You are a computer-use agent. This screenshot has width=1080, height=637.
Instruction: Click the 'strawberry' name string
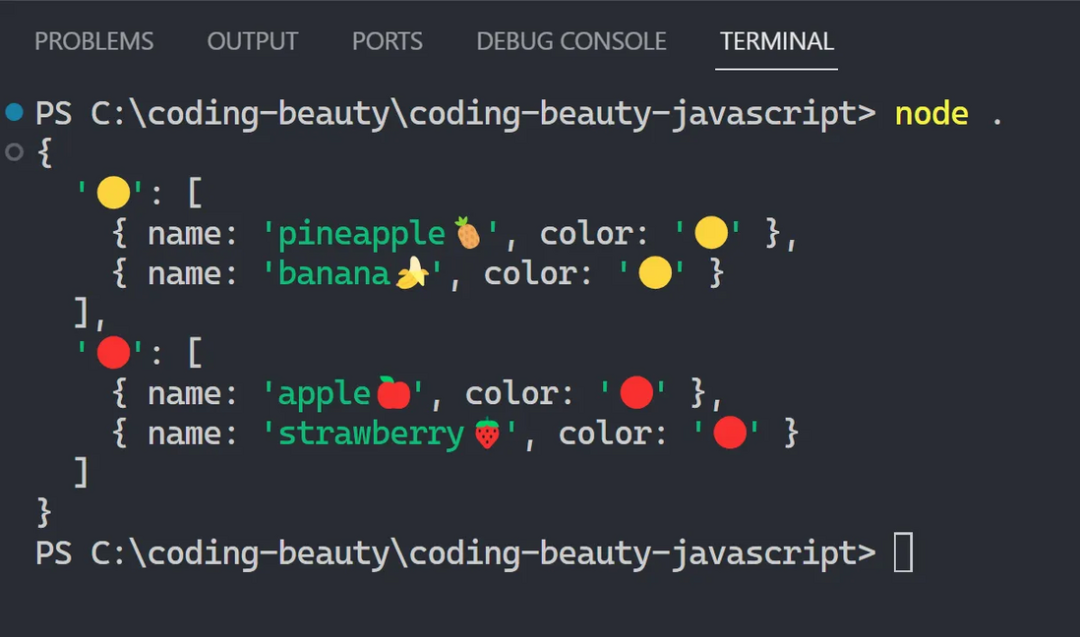[371, 435]
